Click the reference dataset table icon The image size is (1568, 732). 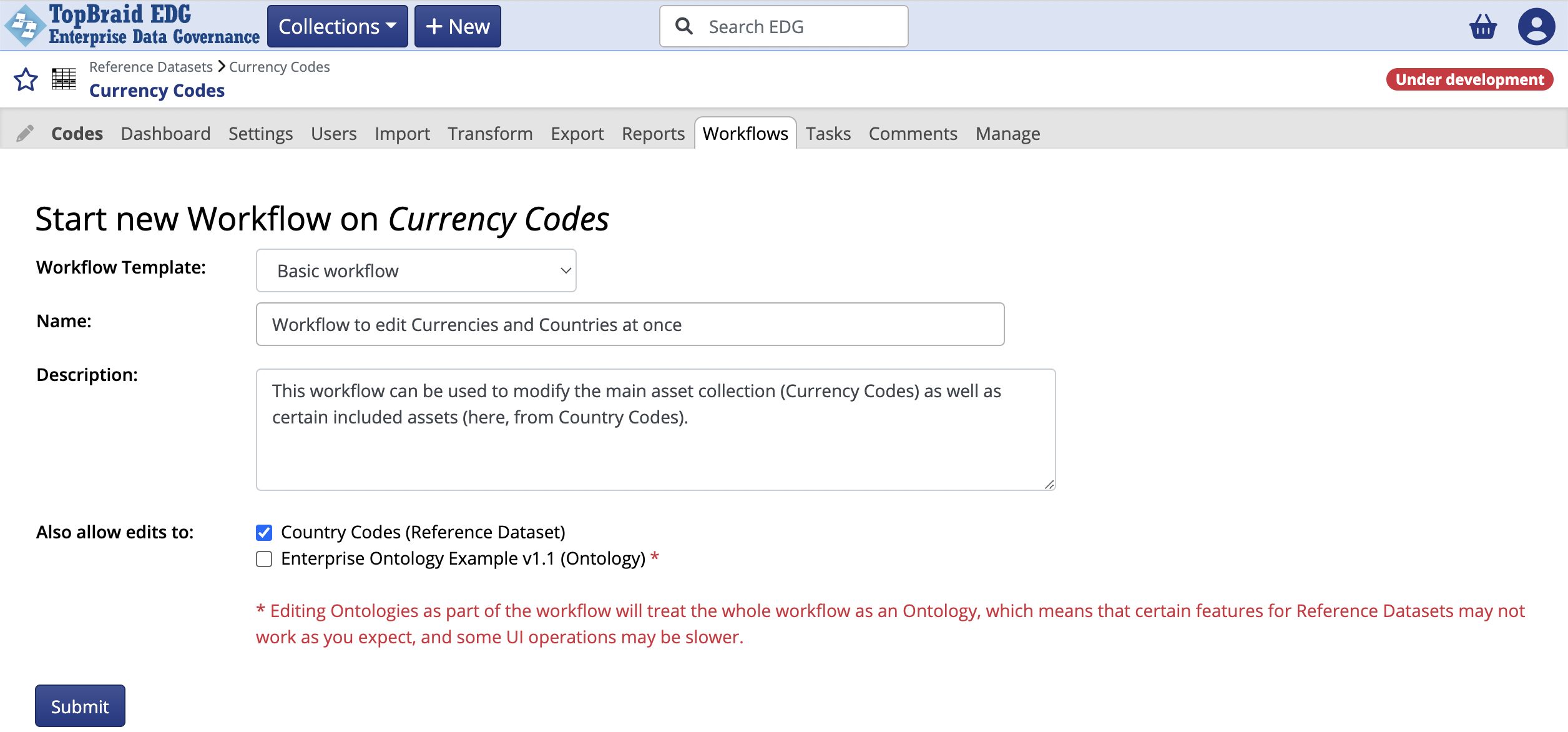pos(64,79)
